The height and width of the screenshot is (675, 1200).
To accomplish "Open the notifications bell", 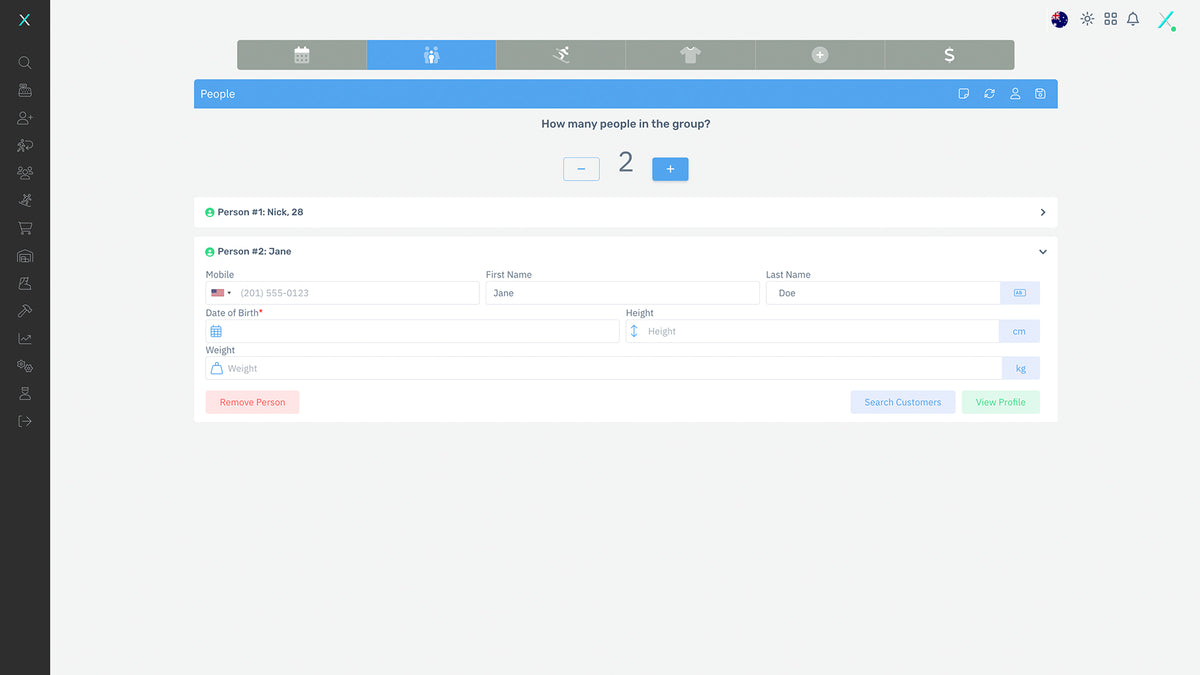I will pyautogui.click(x=1133, y=19).
